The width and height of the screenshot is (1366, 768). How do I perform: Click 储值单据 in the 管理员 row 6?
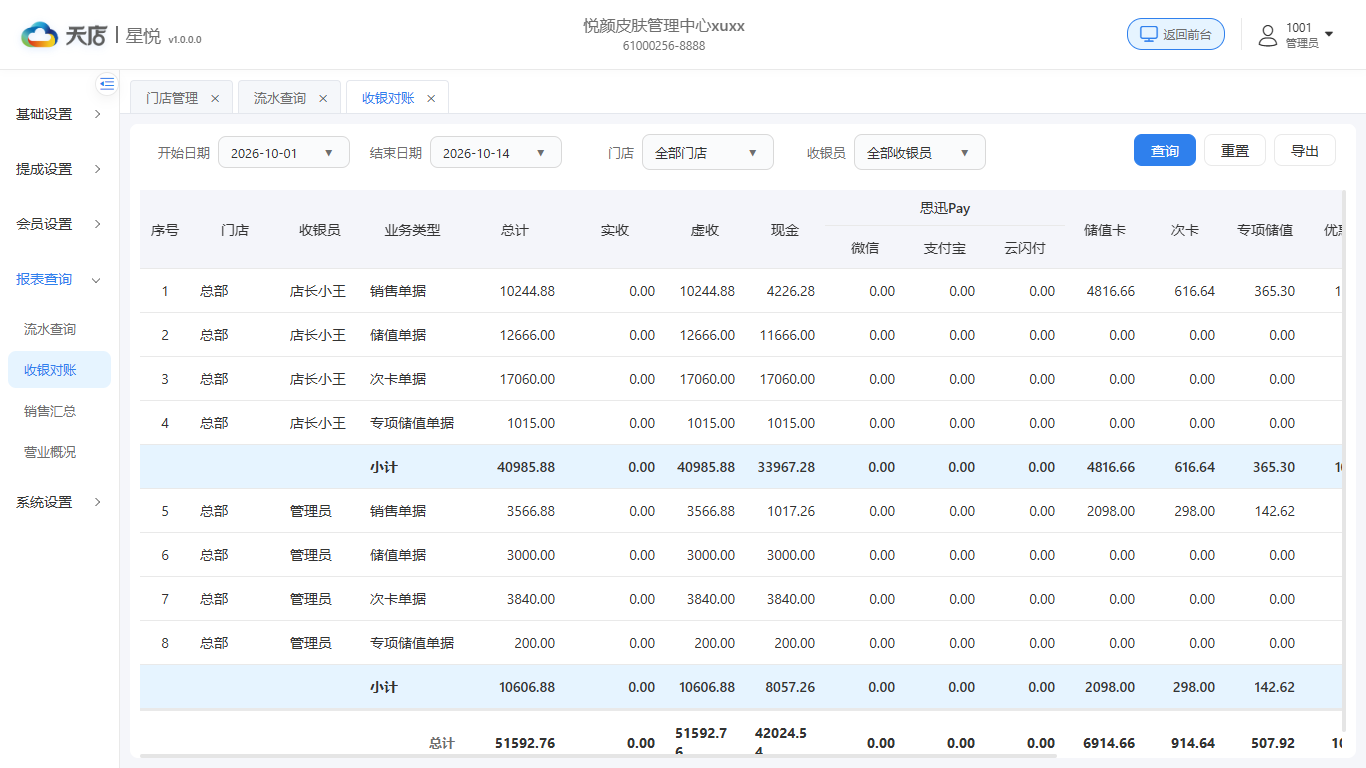point(398,555)
